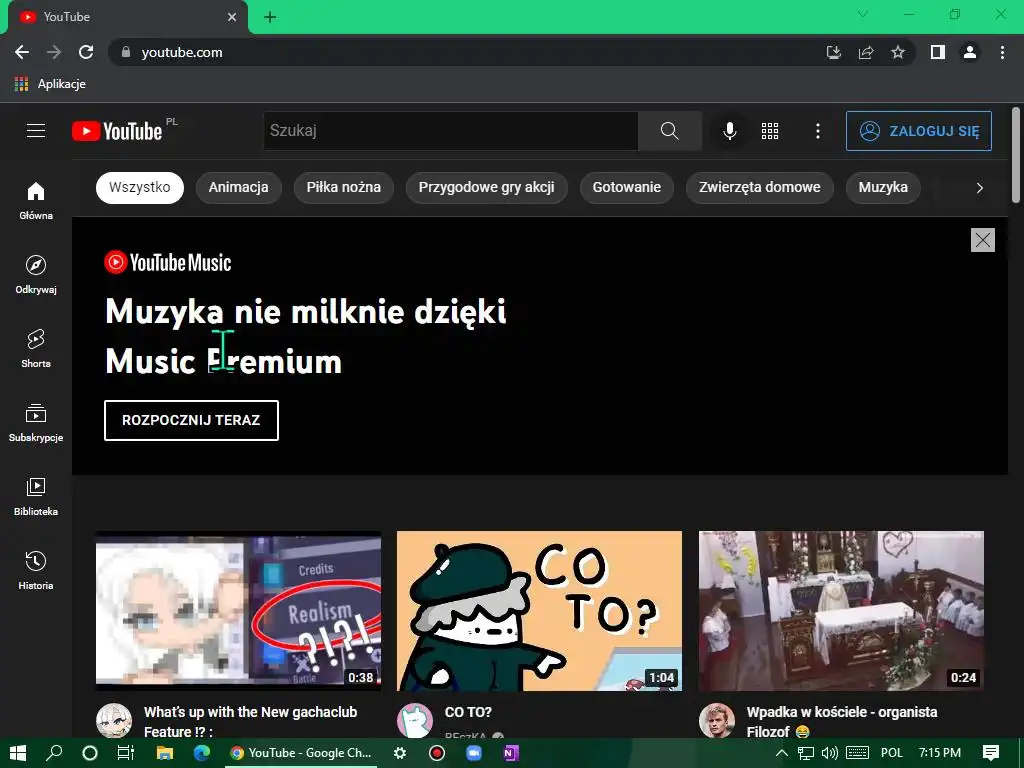This screenshot has height=768, width=1024.
Task: Open Odkrywaj explore in sidebar
Action: tap(36, 274)
